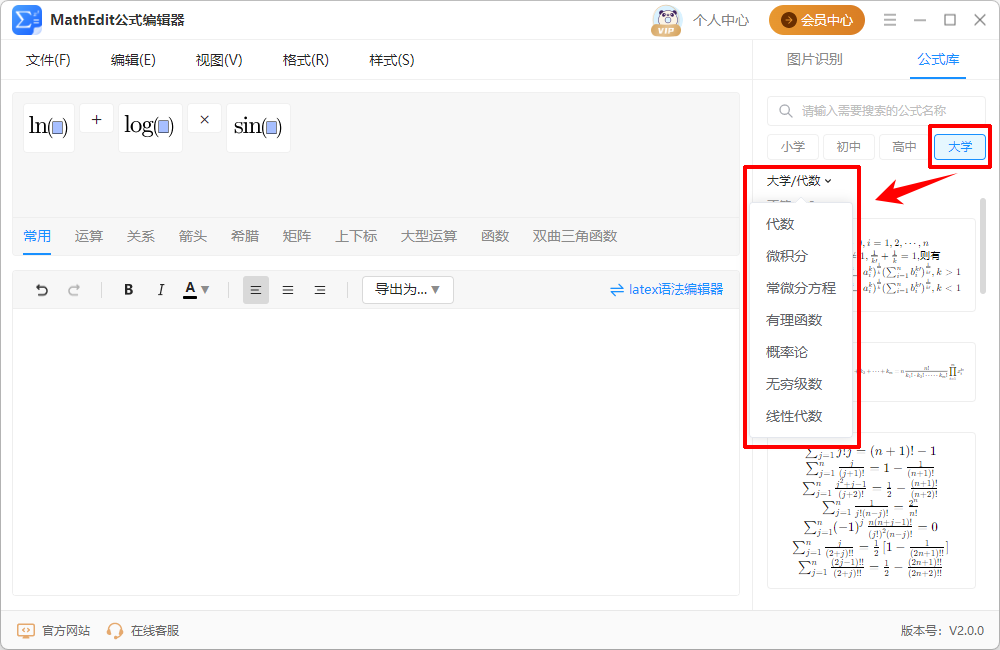Switch to the 希腊 symbol tab
Viewport: 1000px width, 650px height.
tap(245, 236)
